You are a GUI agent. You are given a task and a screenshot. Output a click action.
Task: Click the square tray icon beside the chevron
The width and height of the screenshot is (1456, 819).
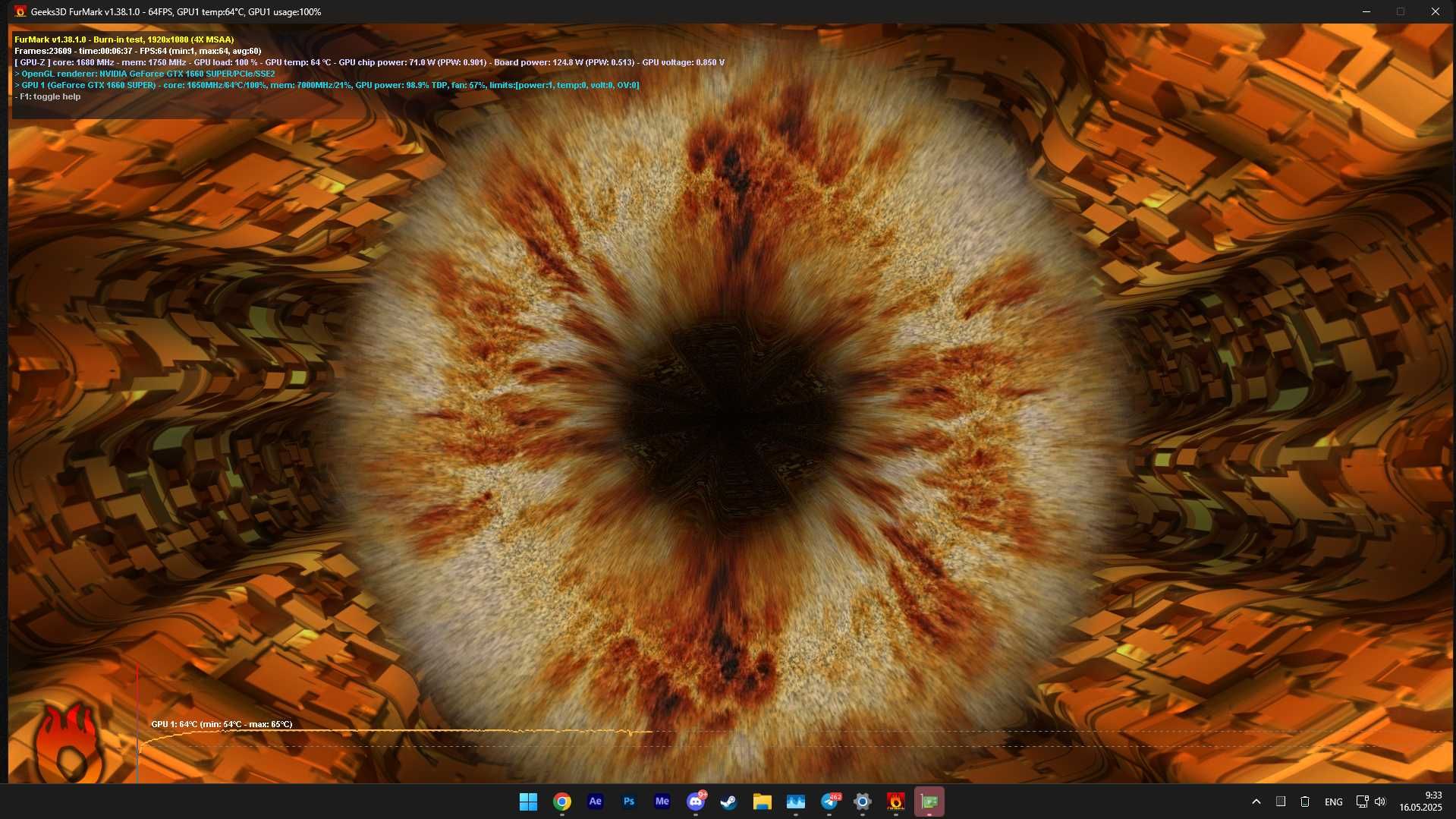[1280, 802]
